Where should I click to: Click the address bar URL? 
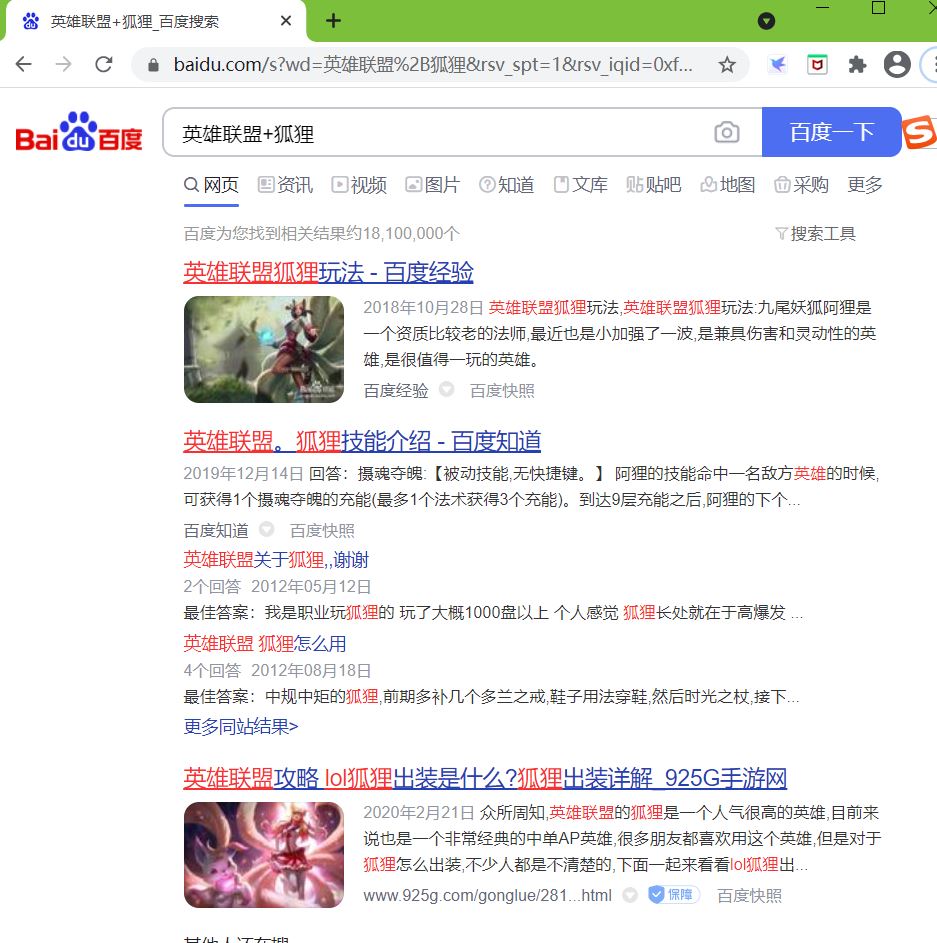433,64
